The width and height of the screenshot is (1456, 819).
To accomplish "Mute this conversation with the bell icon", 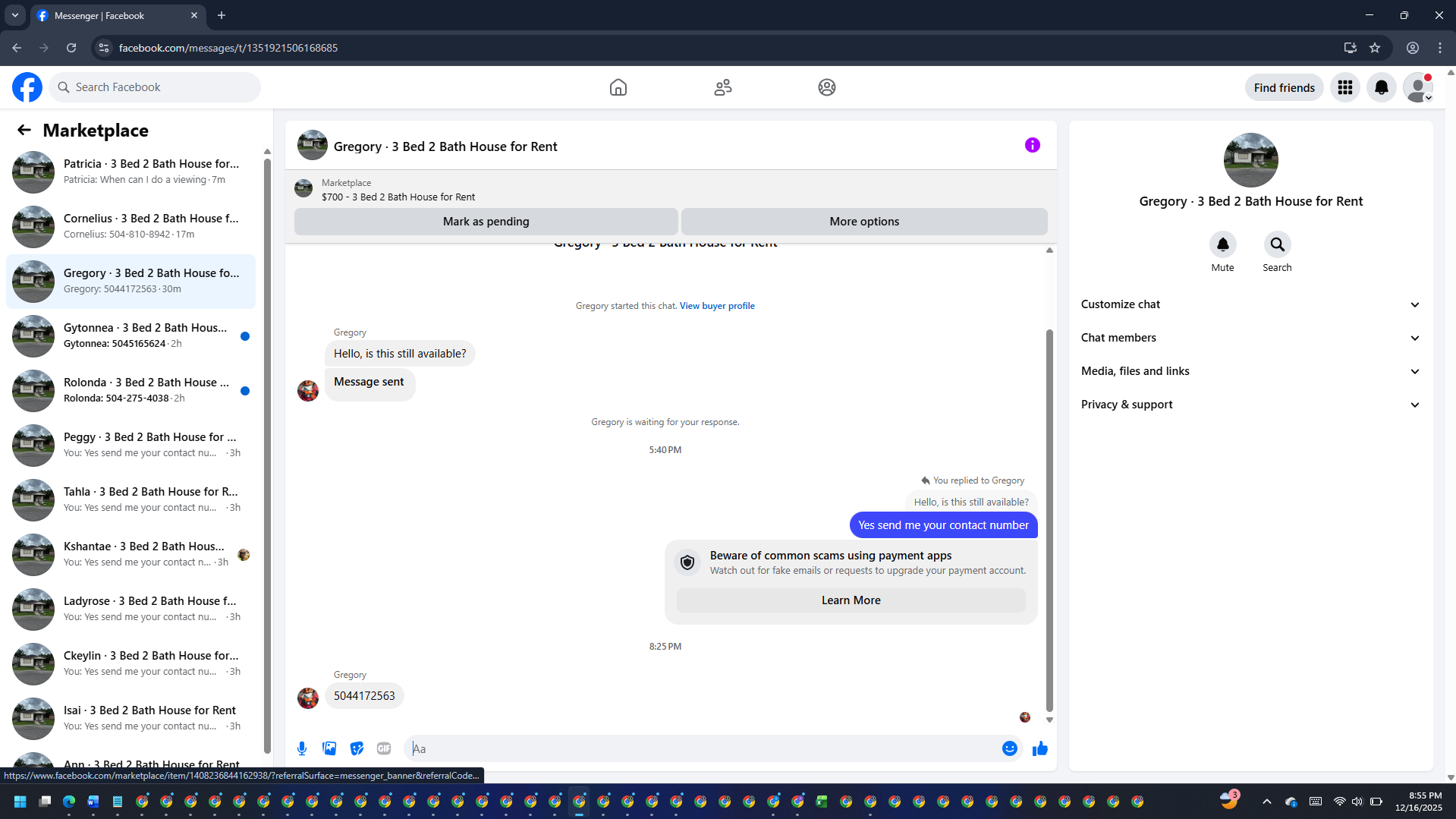I will (x=1223, y=244).
